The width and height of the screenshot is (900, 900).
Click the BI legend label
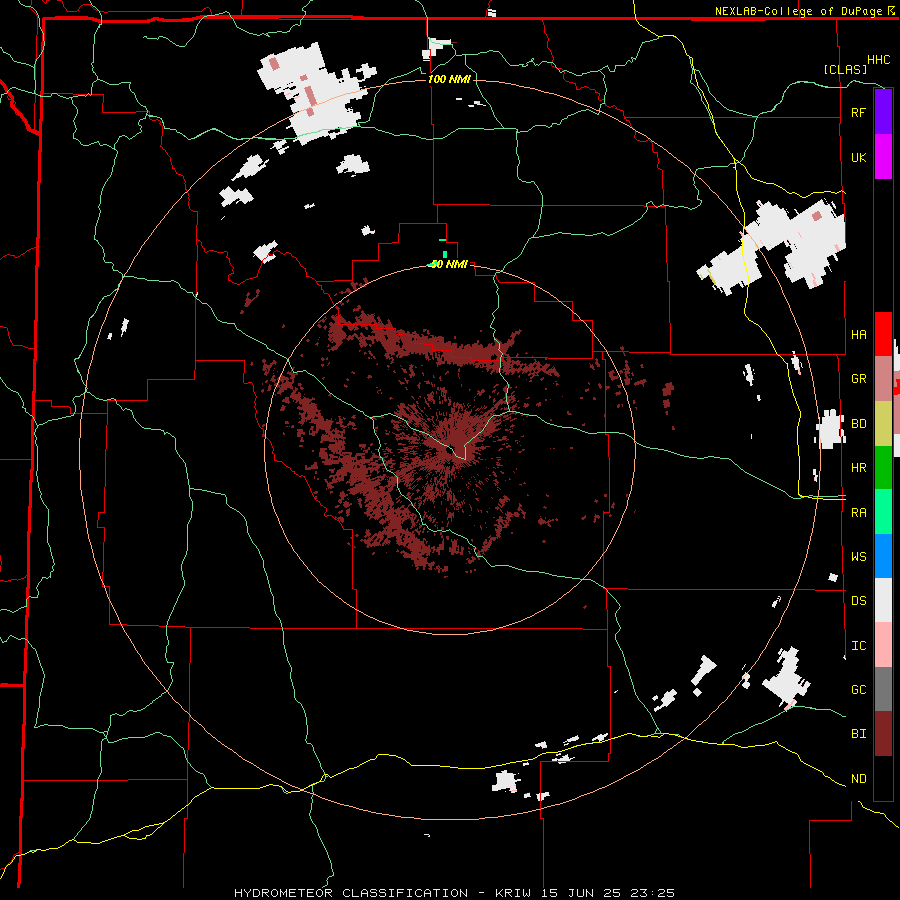click(x=858, y=734)
